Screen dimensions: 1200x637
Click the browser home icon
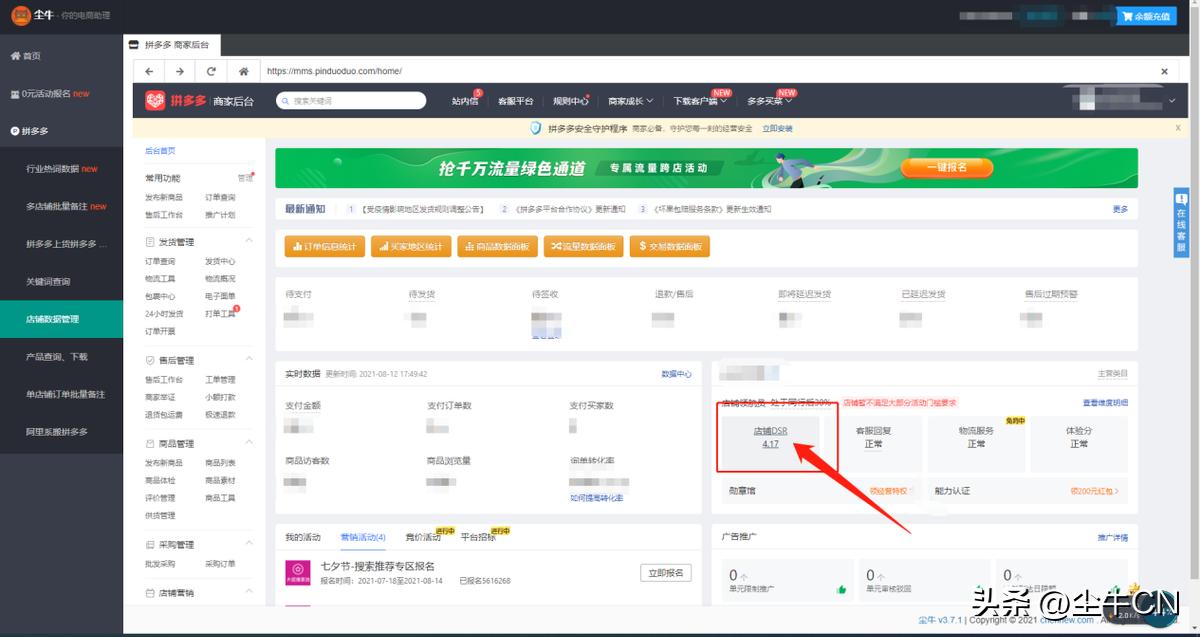coord(243,70)
